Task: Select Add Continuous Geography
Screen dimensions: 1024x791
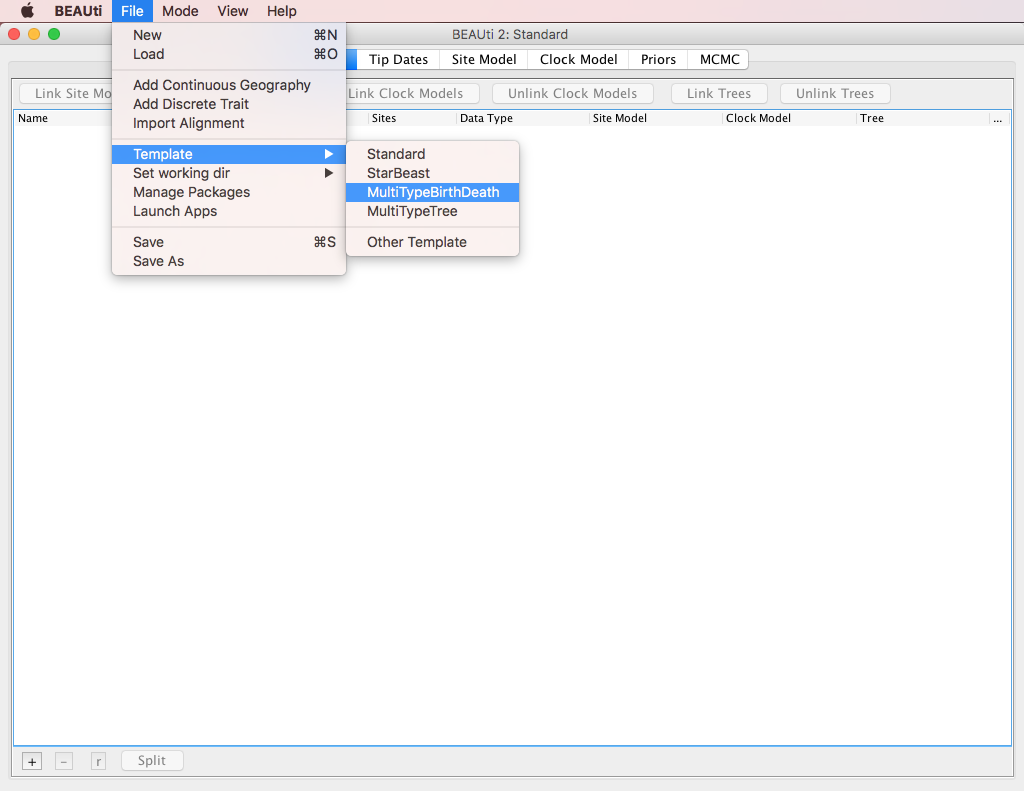Action: 229,85
